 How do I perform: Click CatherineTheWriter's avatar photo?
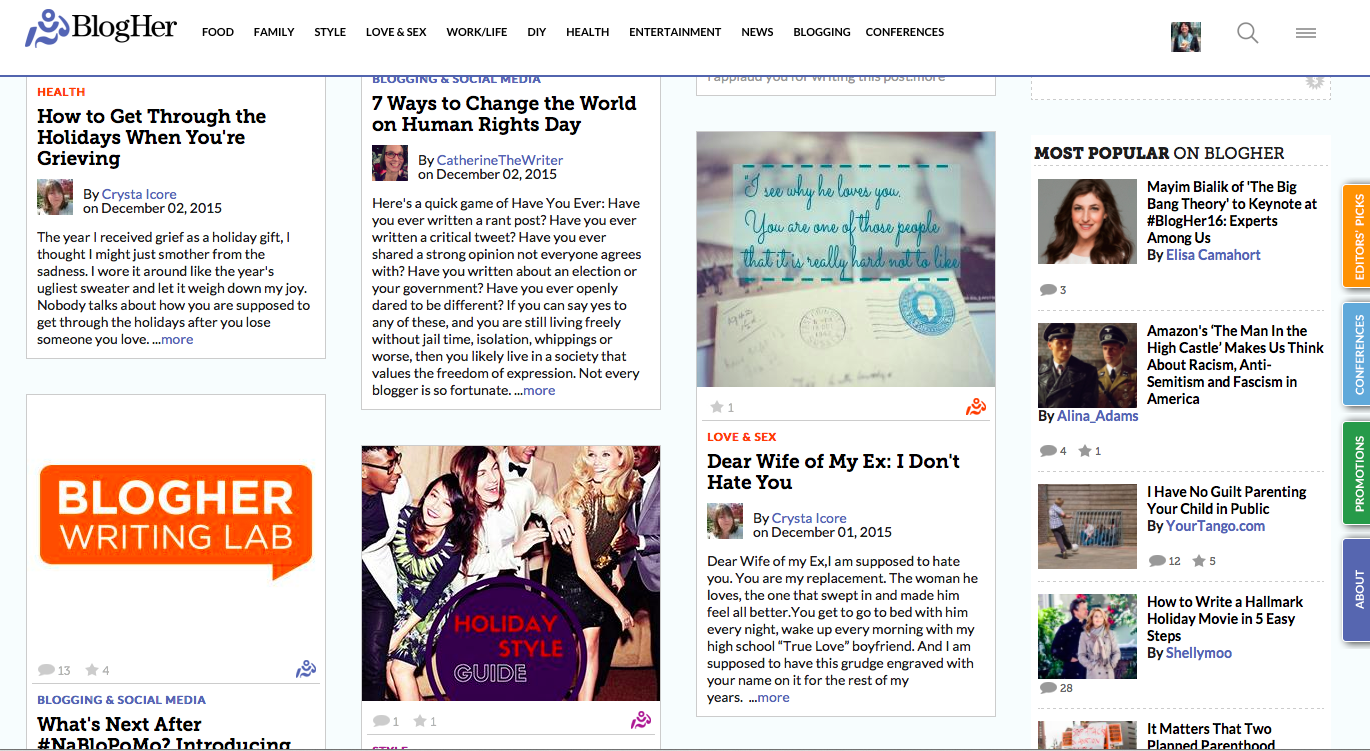pyautogui.click(x=390, y=163)
